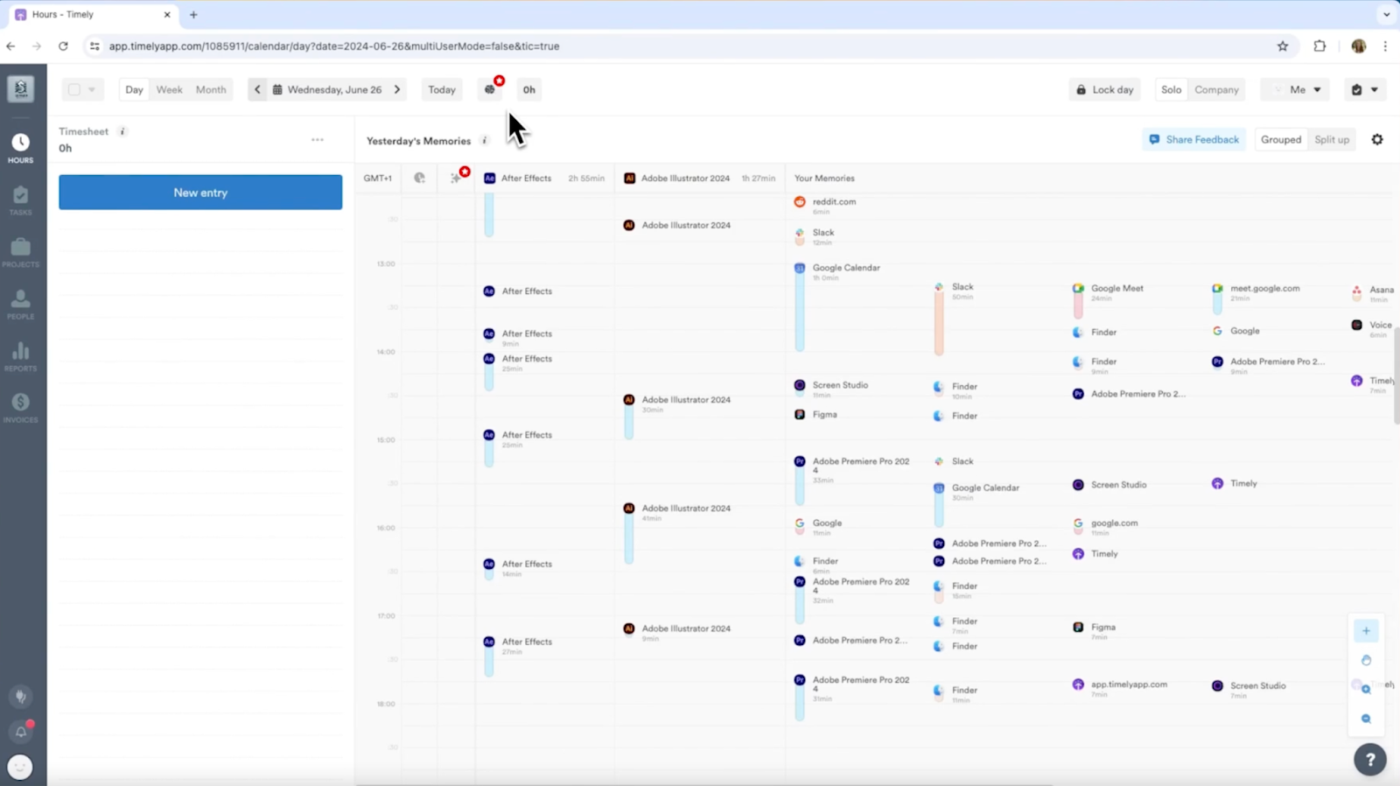This screenshot has width=1400, height=786.
Task: Tick the select-all checkbox in toolbar
Action: click(x=74, y=90)
